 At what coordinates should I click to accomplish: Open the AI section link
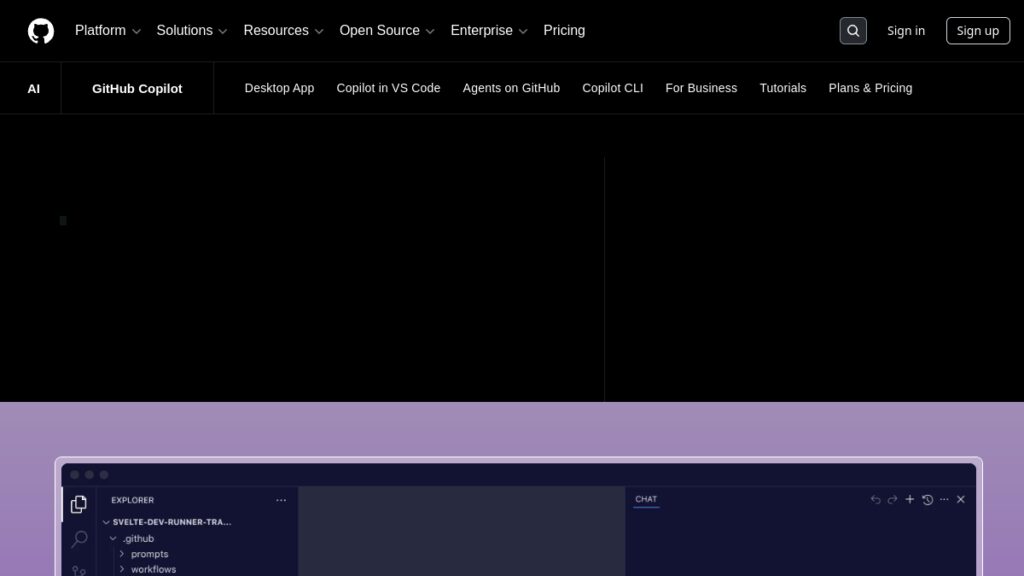[33, 89]
